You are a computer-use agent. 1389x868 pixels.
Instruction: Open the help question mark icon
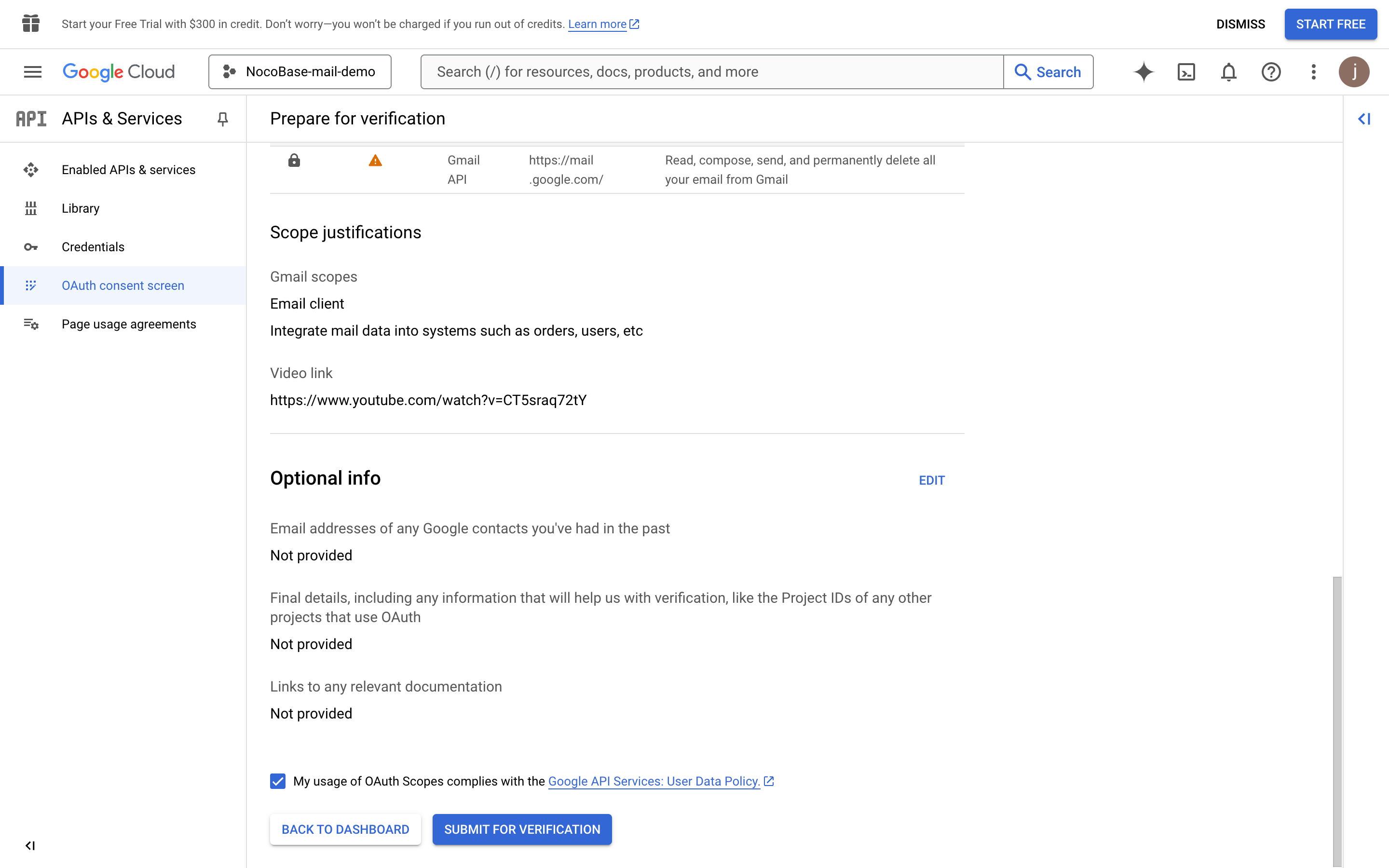(1271, 72)
